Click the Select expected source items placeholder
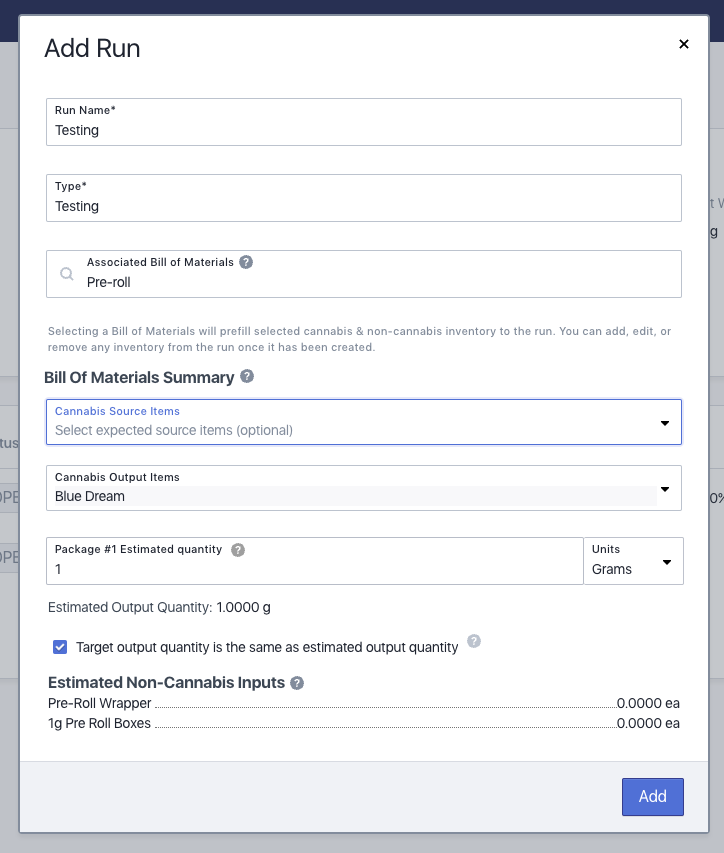Image resolution: width=724 pixels, height=853 pixels. (x=174, y=430)
